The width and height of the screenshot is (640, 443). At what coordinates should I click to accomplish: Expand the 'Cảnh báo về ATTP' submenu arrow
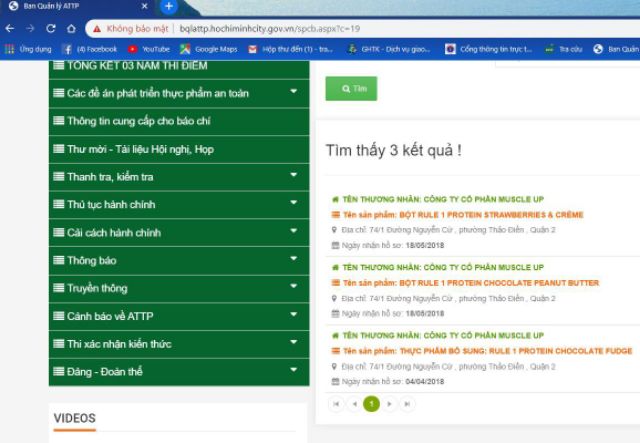coord(293,316)
